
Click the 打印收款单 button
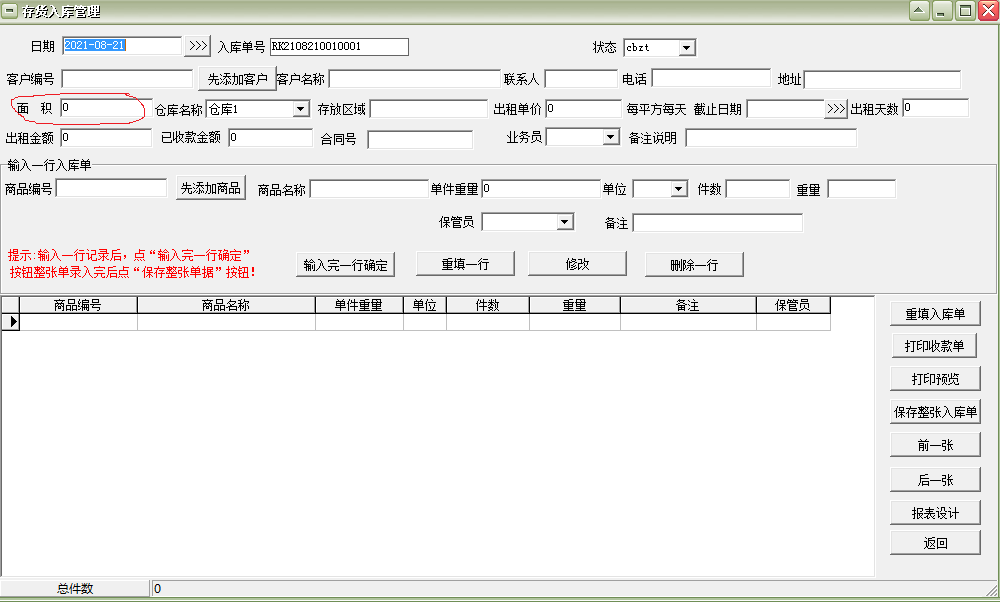[x=935, y=346]
